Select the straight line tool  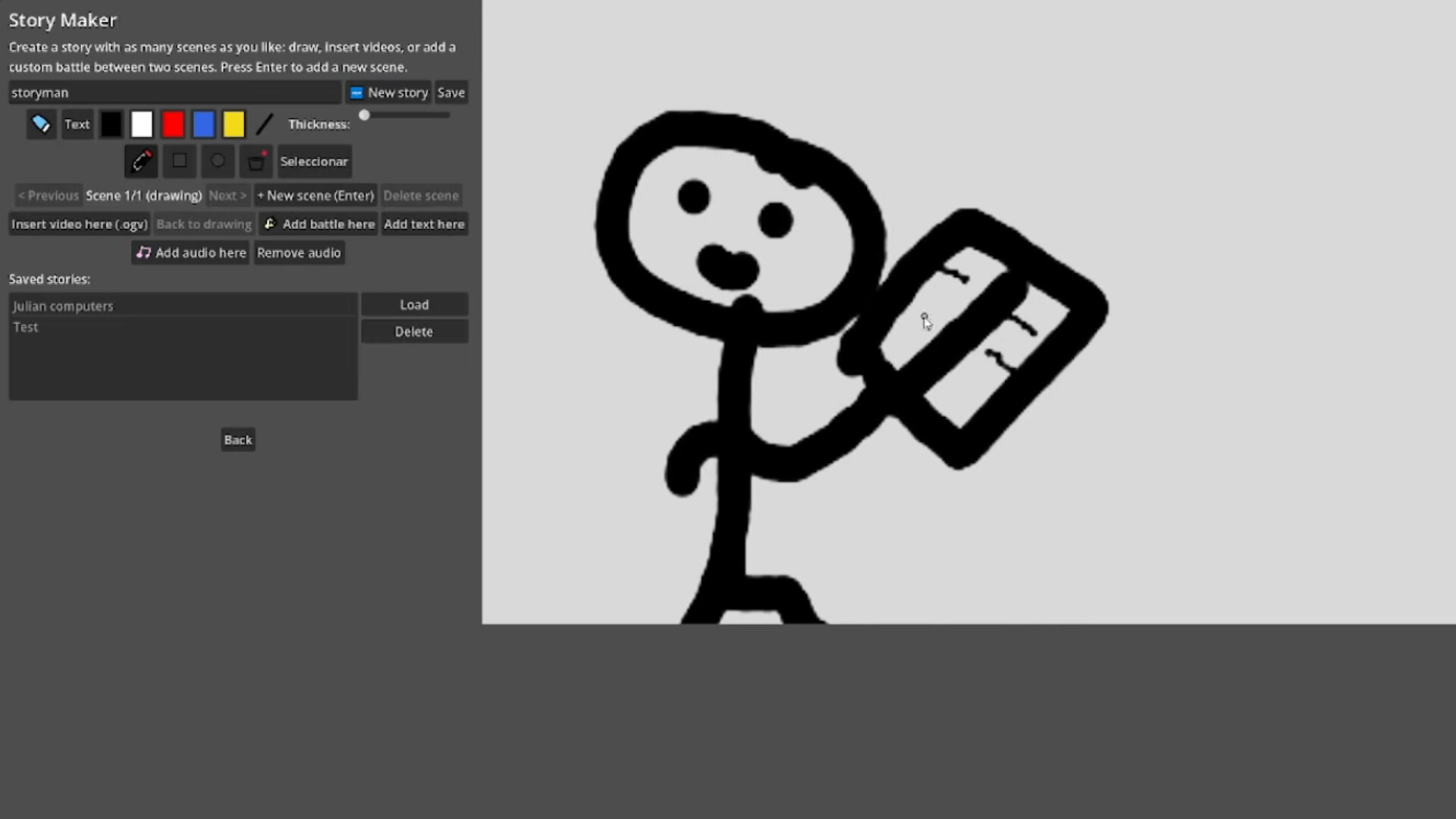click(x=264, y=124)
